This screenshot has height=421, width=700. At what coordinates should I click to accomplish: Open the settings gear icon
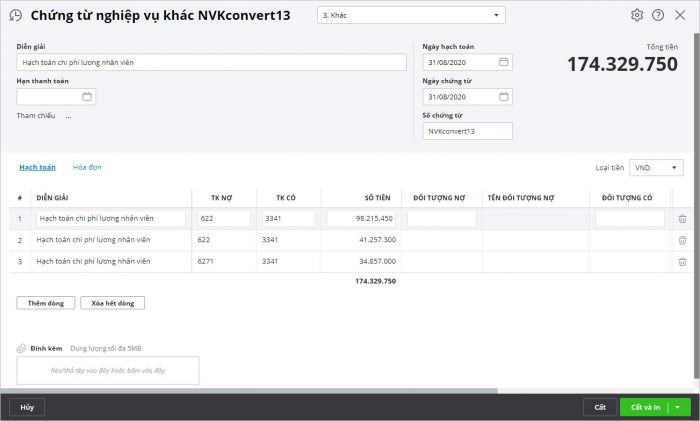click(637, 15)
